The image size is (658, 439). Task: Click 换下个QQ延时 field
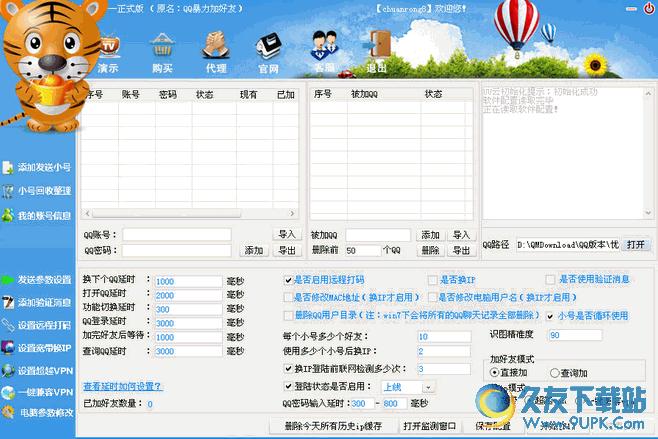(188, 281)
